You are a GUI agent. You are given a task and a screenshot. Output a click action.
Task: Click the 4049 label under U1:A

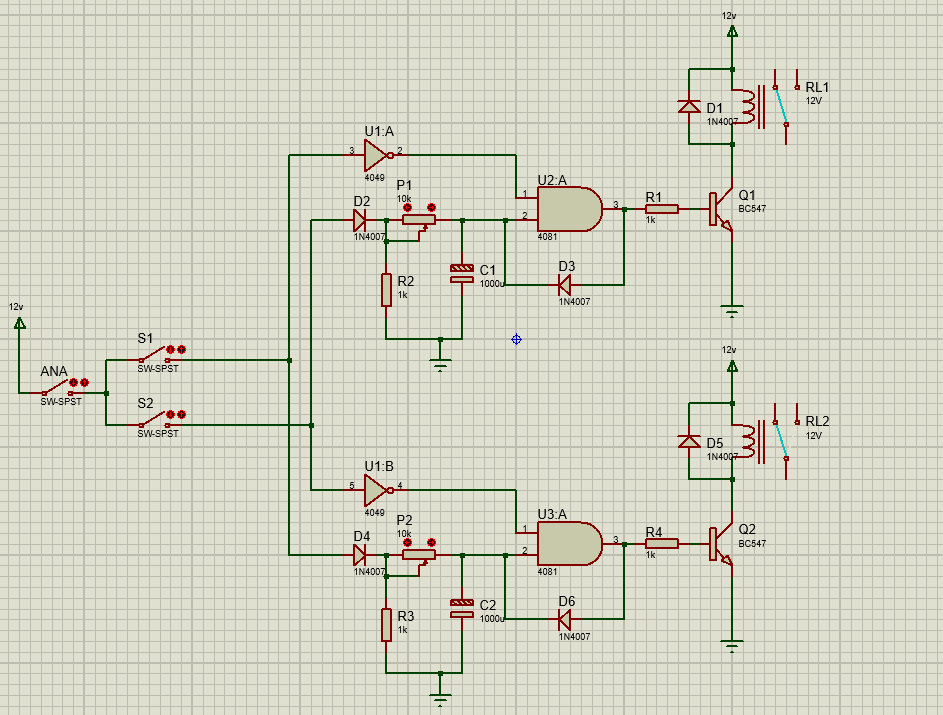coord(375,177)
